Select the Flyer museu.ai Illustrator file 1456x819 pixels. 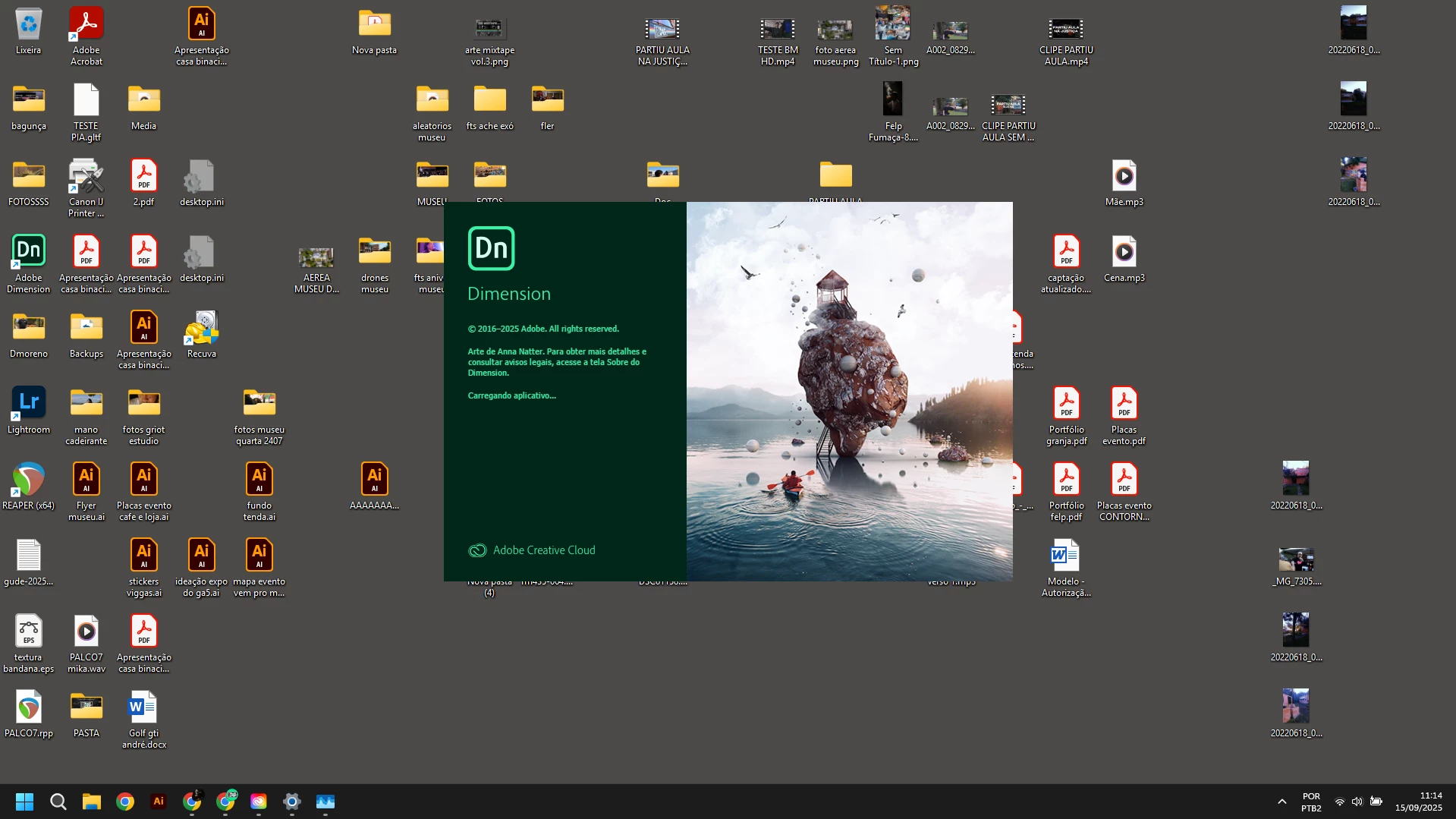(86, 492)
